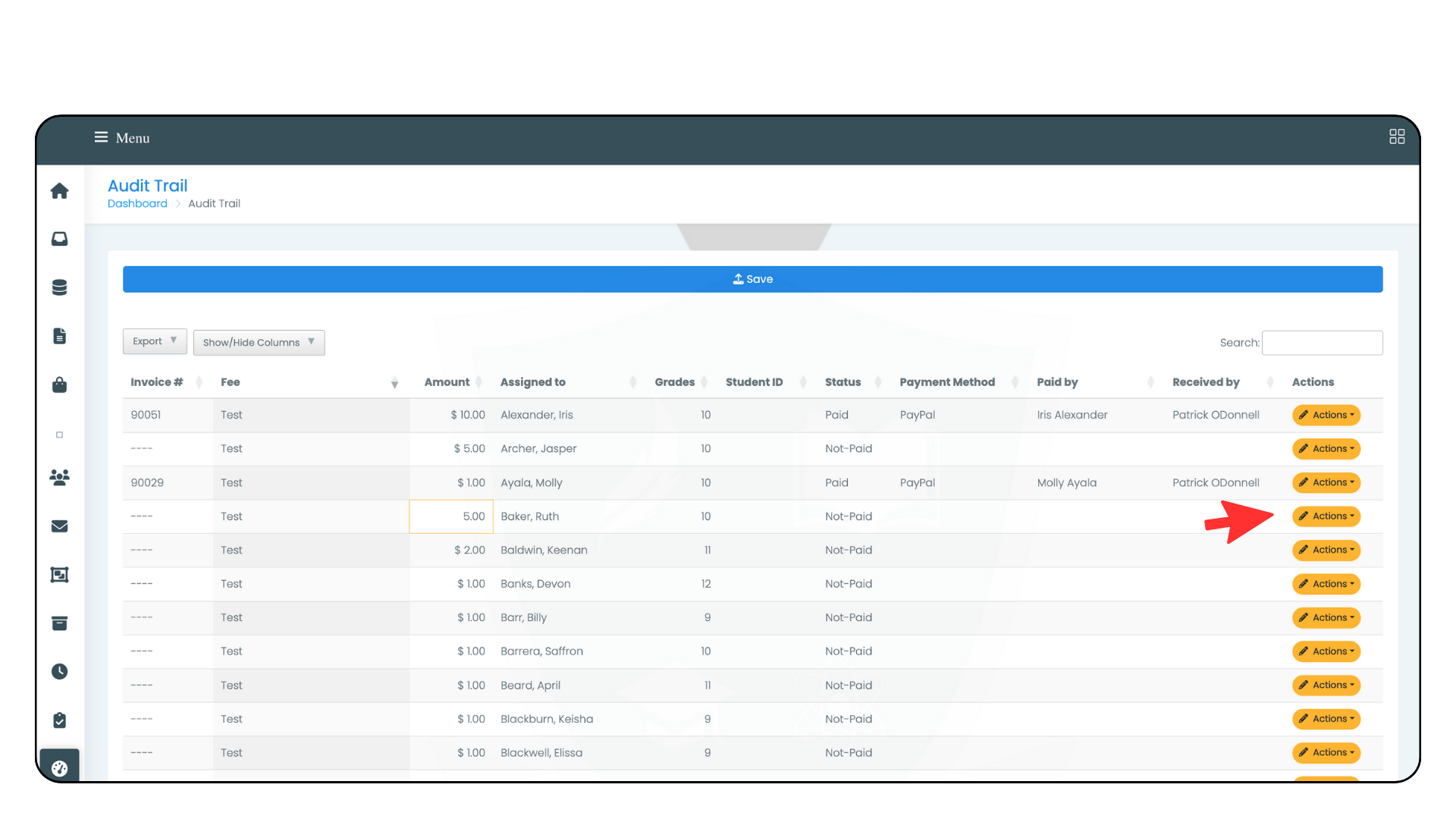This screenshot has width=1456, height=819.
Task: Open the clock history sidebar icon
Action: [x=59, y=671]
